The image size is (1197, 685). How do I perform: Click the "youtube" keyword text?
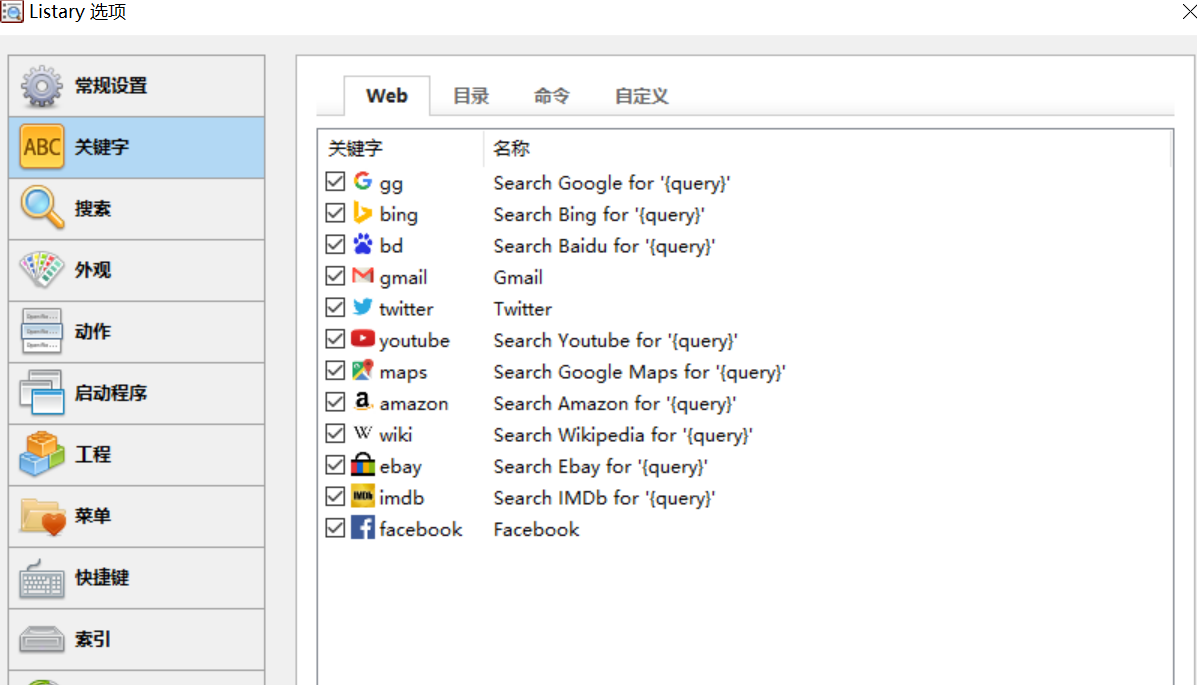pyautogui.click(x=415, y=341)
